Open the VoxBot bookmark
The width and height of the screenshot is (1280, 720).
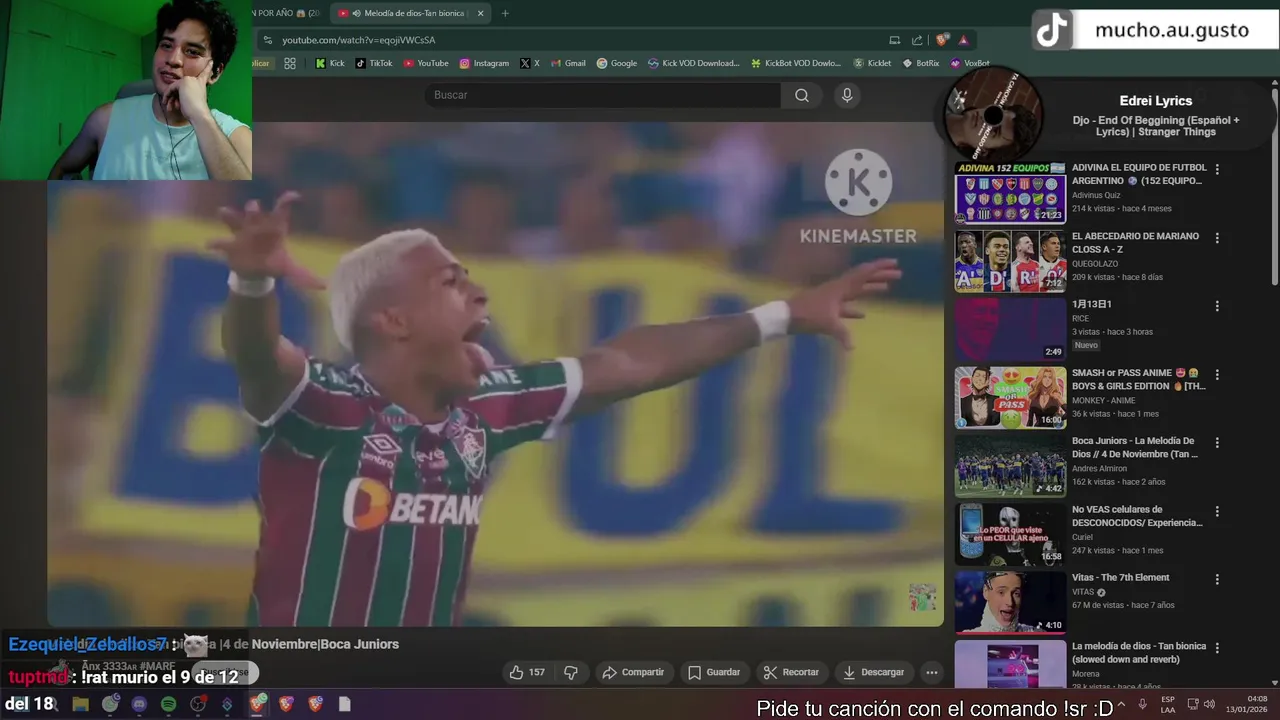coord(969,63)
